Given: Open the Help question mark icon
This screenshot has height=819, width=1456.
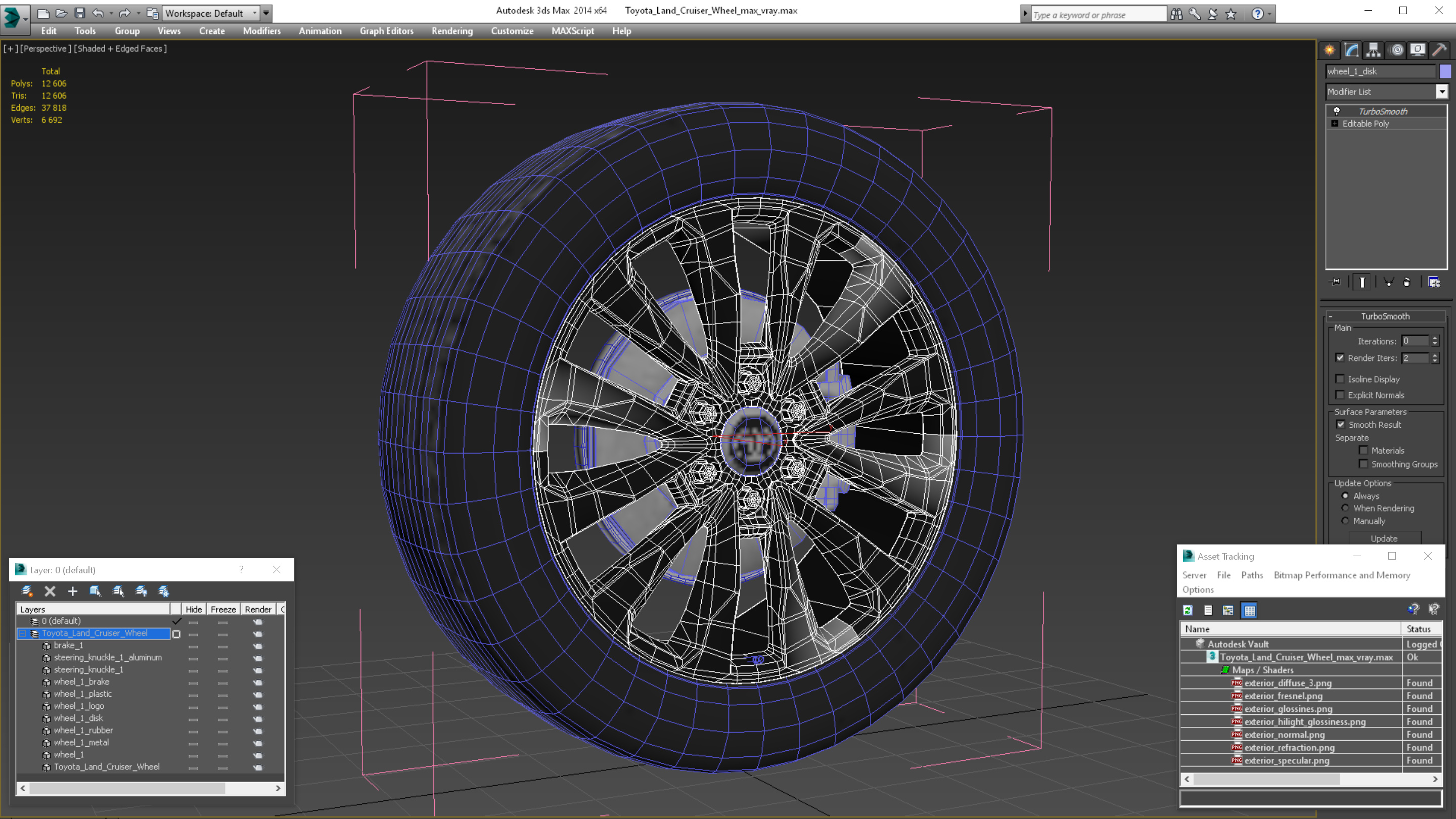Looking at the screenshot, I should [1257, 14].
